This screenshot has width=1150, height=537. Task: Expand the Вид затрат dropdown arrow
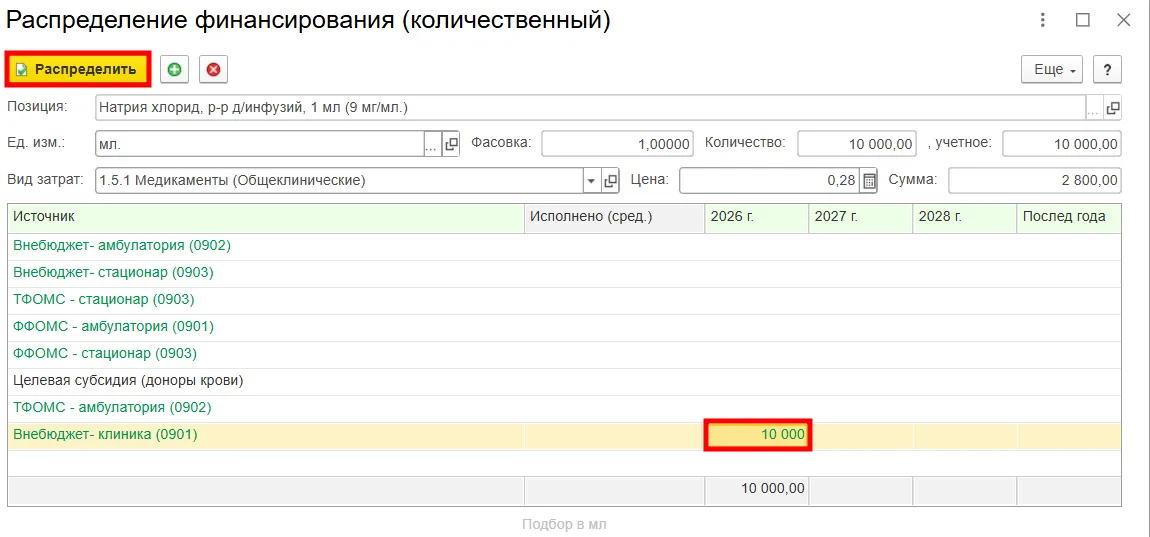591,180
